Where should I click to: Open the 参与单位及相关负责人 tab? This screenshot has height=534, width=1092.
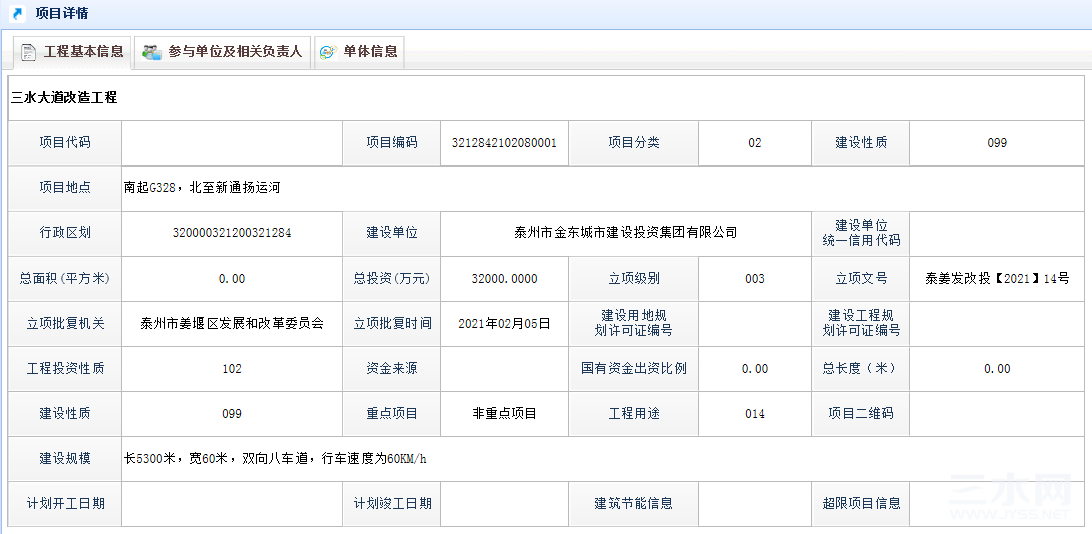(224, 52)
